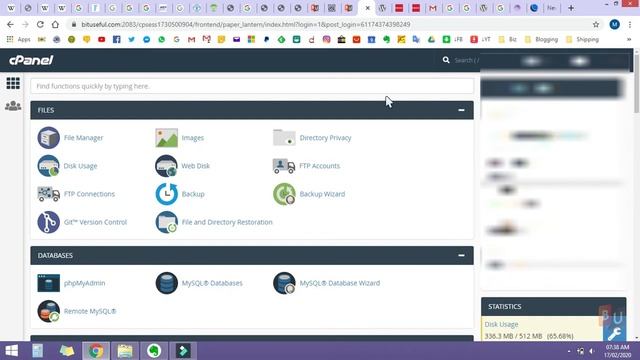This screenshot has width=640, height=360.
Task: Close the active browser tab
Action: pos(367,8)
